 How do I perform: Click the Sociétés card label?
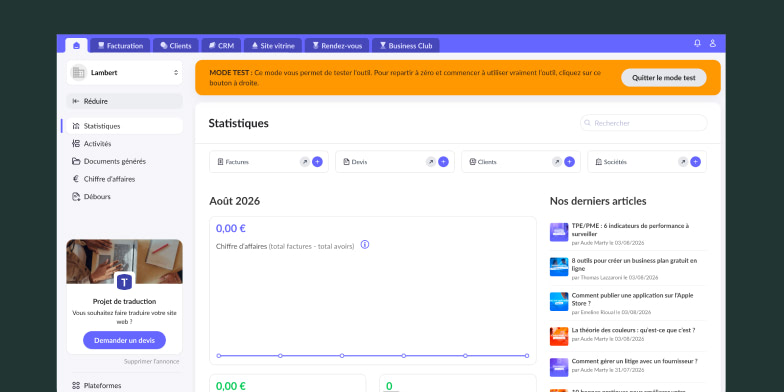[615, 162]
